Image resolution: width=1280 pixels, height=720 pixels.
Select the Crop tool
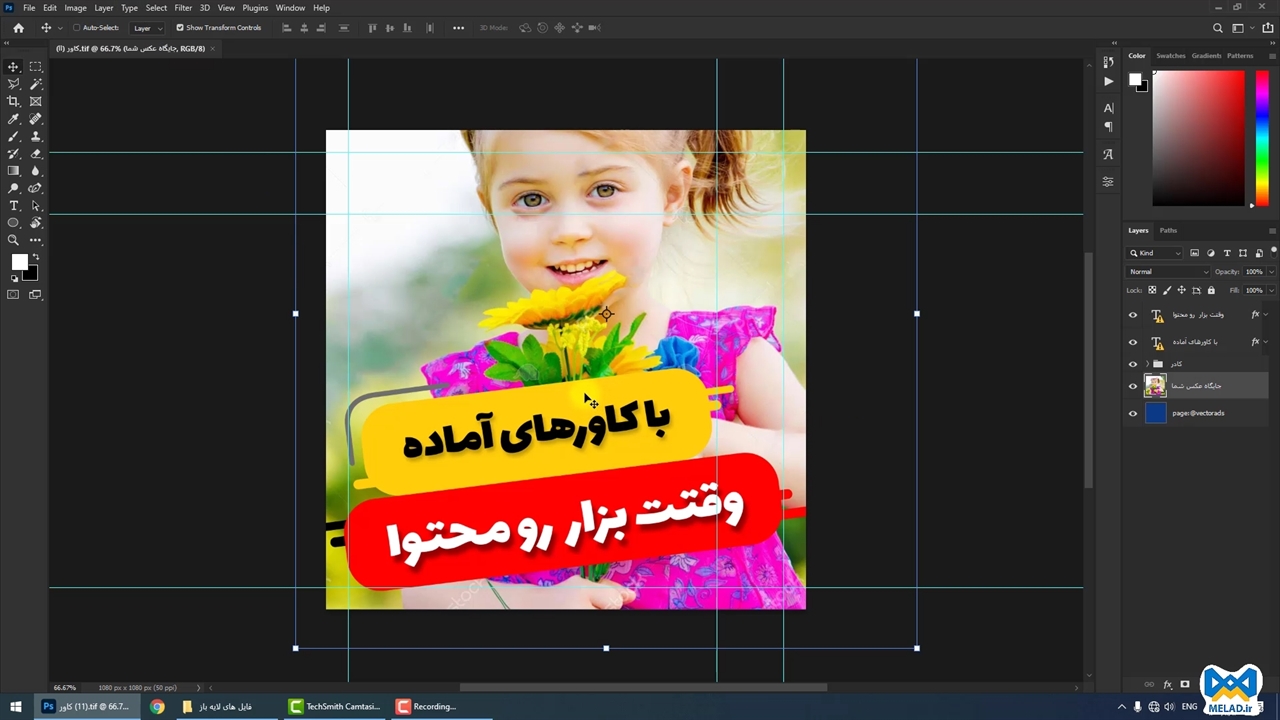pos(14,101)
